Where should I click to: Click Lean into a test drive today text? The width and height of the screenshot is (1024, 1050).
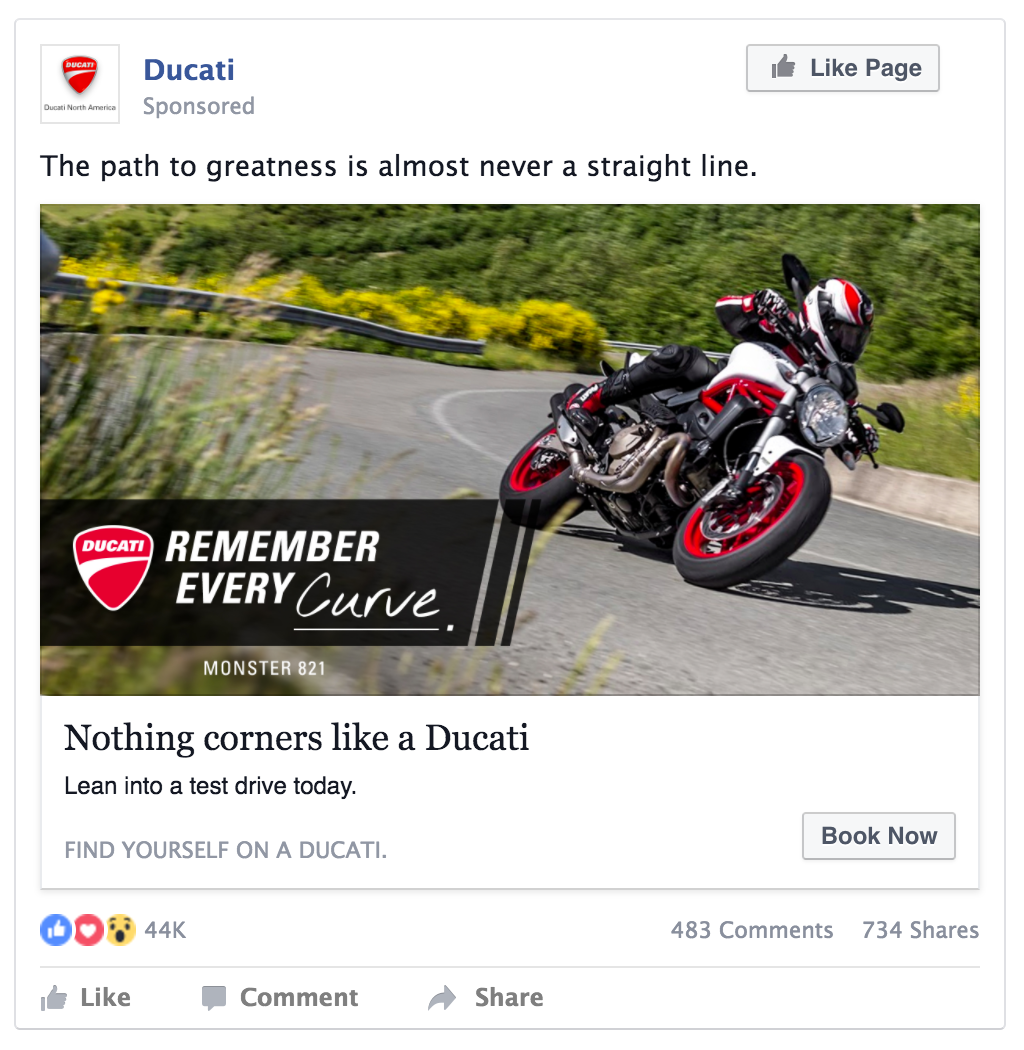210,785
